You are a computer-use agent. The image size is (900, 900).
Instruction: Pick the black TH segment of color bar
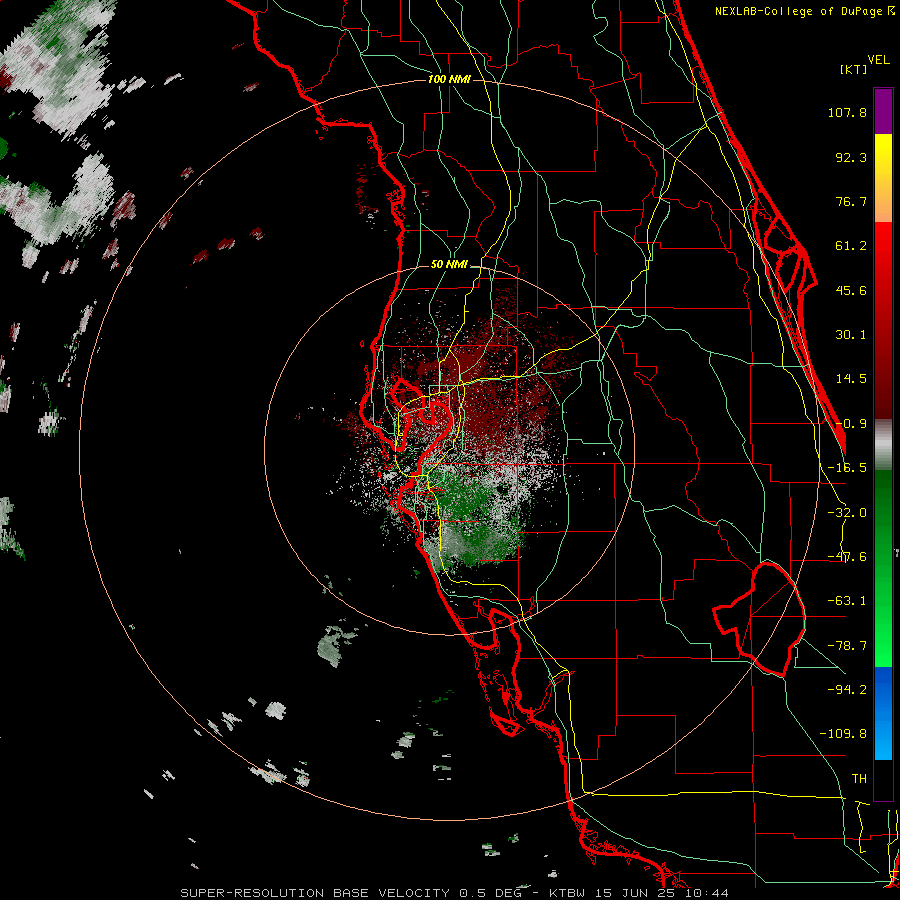coord(883,779)
